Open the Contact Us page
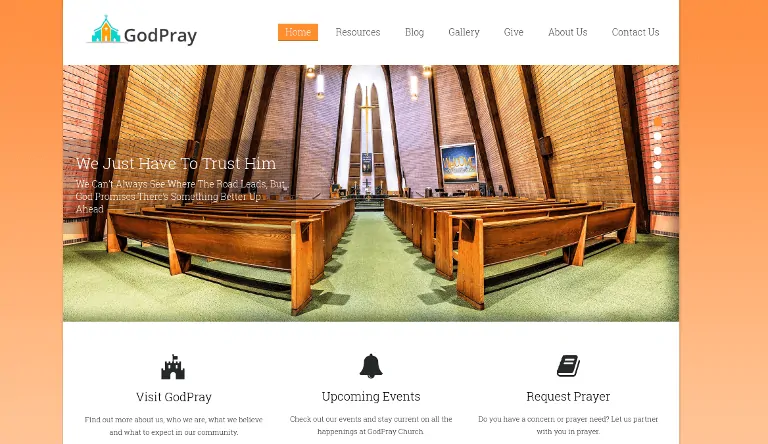 [x=635, y=32]
